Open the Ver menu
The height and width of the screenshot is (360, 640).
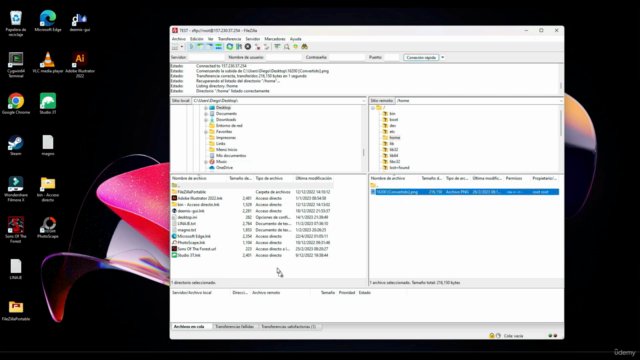pos(211,39)
